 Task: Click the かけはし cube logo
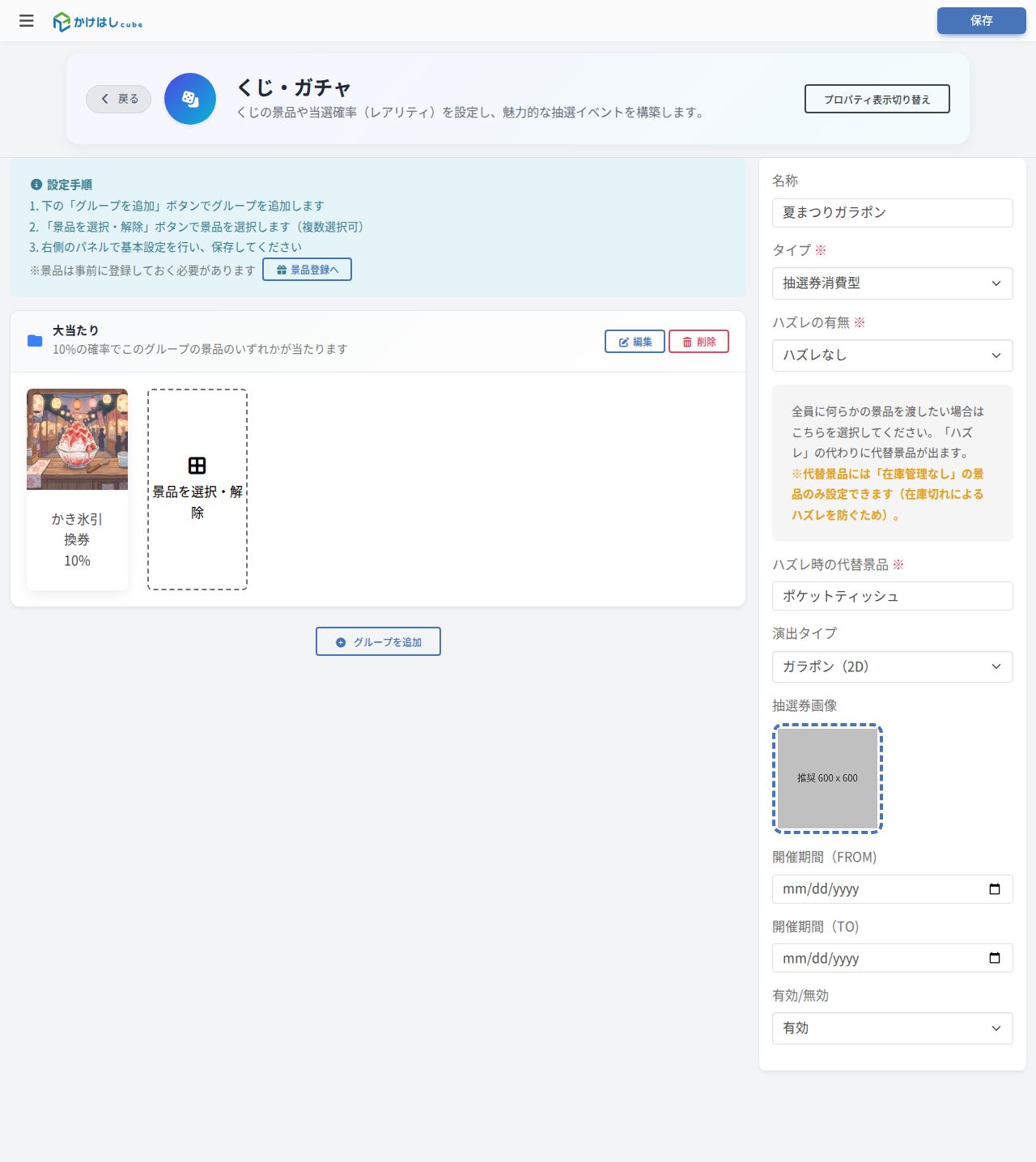(98, 22)
